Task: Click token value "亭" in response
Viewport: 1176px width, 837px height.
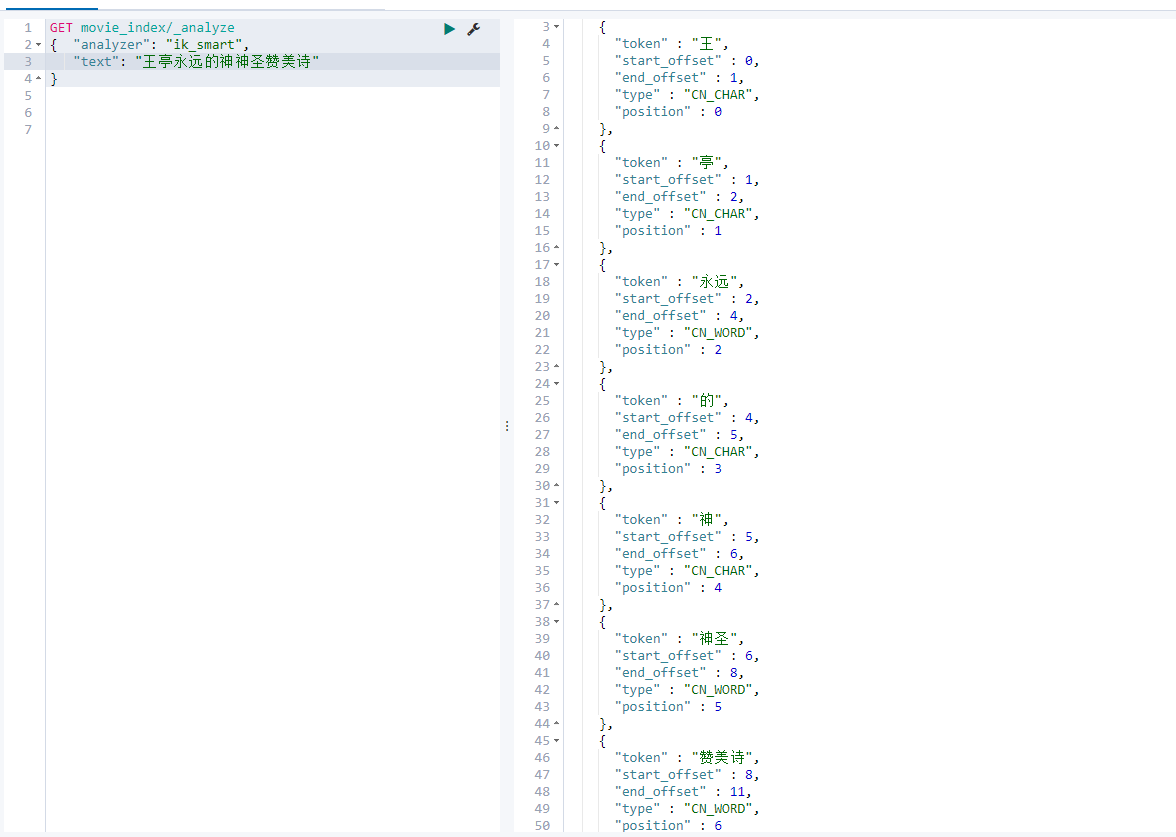Action: coord(706,163)
